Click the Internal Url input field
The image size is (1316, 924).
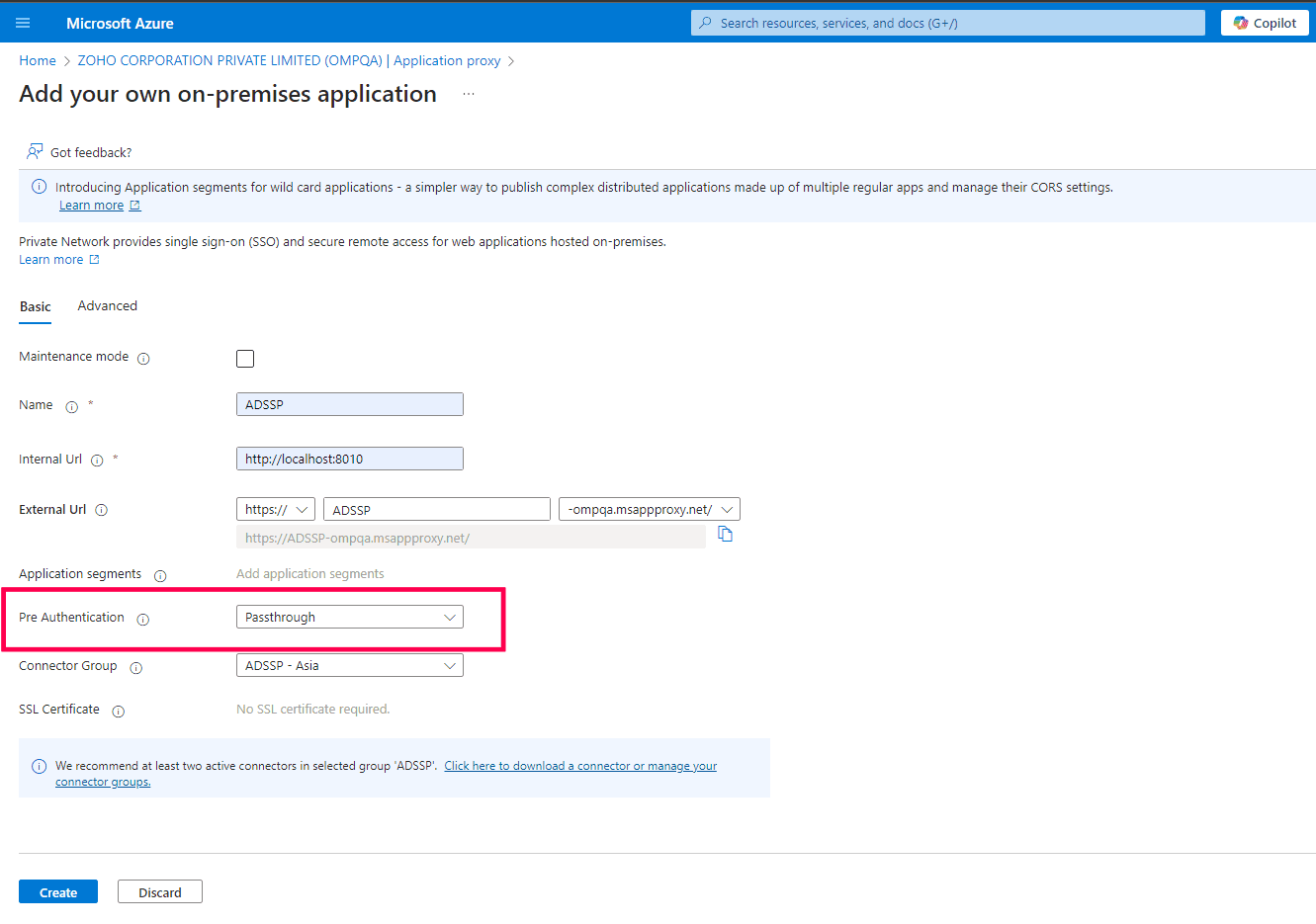point(350,459)
